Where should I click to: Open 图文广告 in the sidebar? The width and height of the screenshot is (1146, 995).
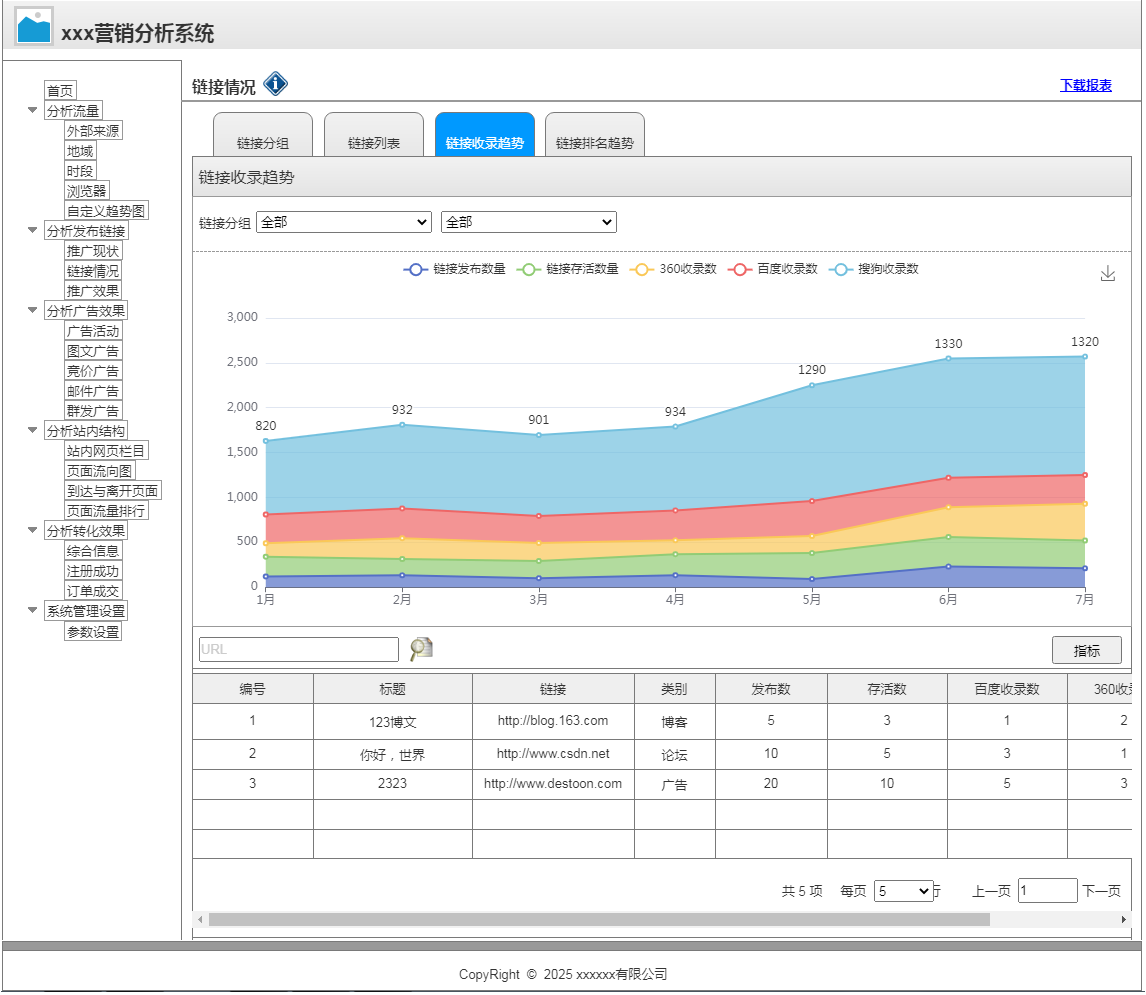[93, 351]
